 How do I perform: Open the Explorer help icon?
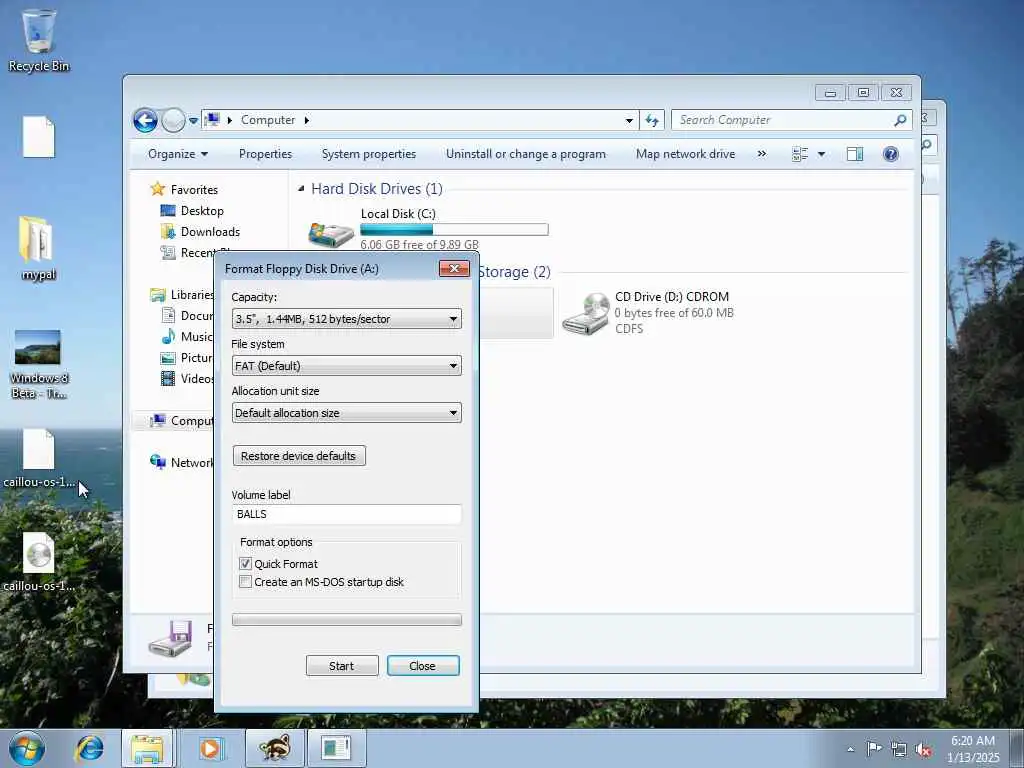tap(890, 154)
